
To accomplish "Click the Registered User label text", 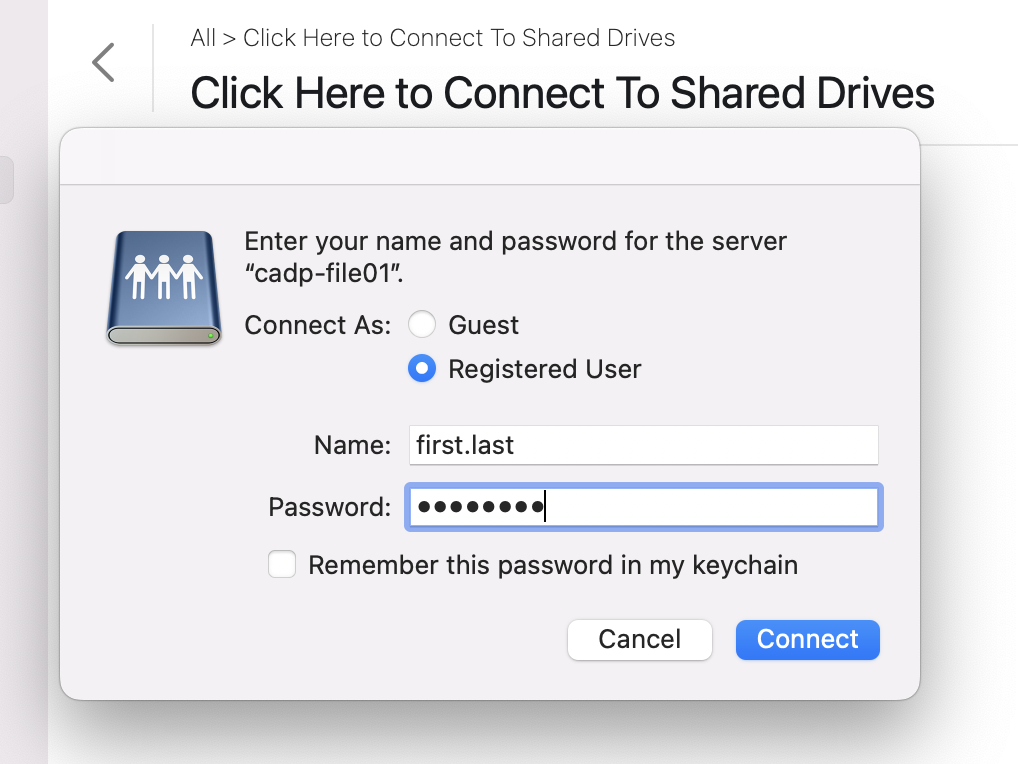I will click(545, 369).
